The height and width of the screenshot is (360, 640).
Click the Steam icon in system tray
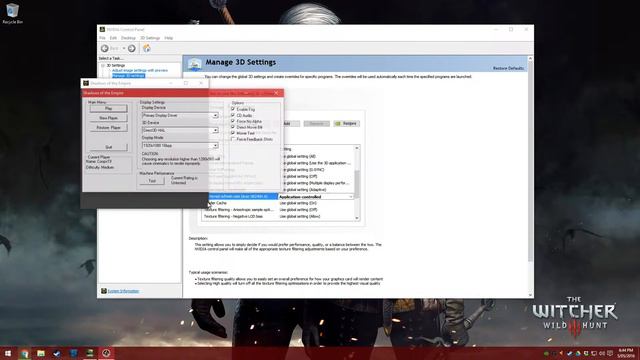570,353
